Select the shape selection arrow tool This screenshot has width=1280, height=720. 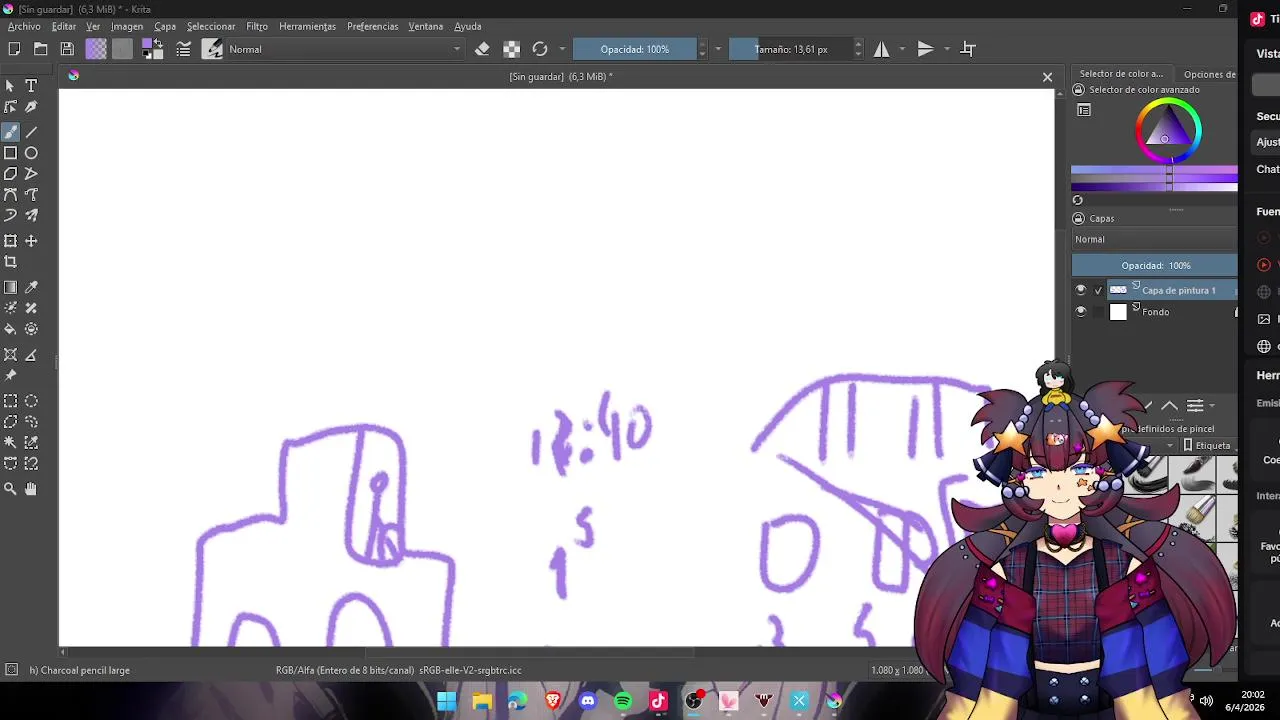[10, 86]
